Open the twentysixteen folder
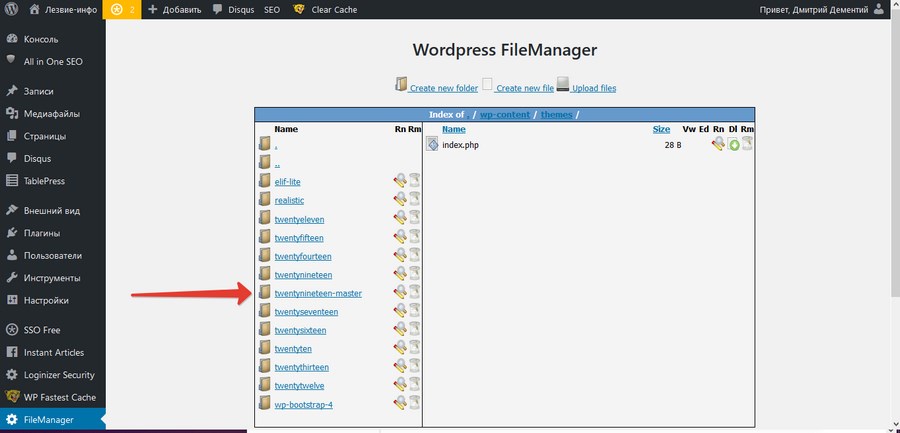Viewport: 900px width, 433px height. (x=300, y=330)
